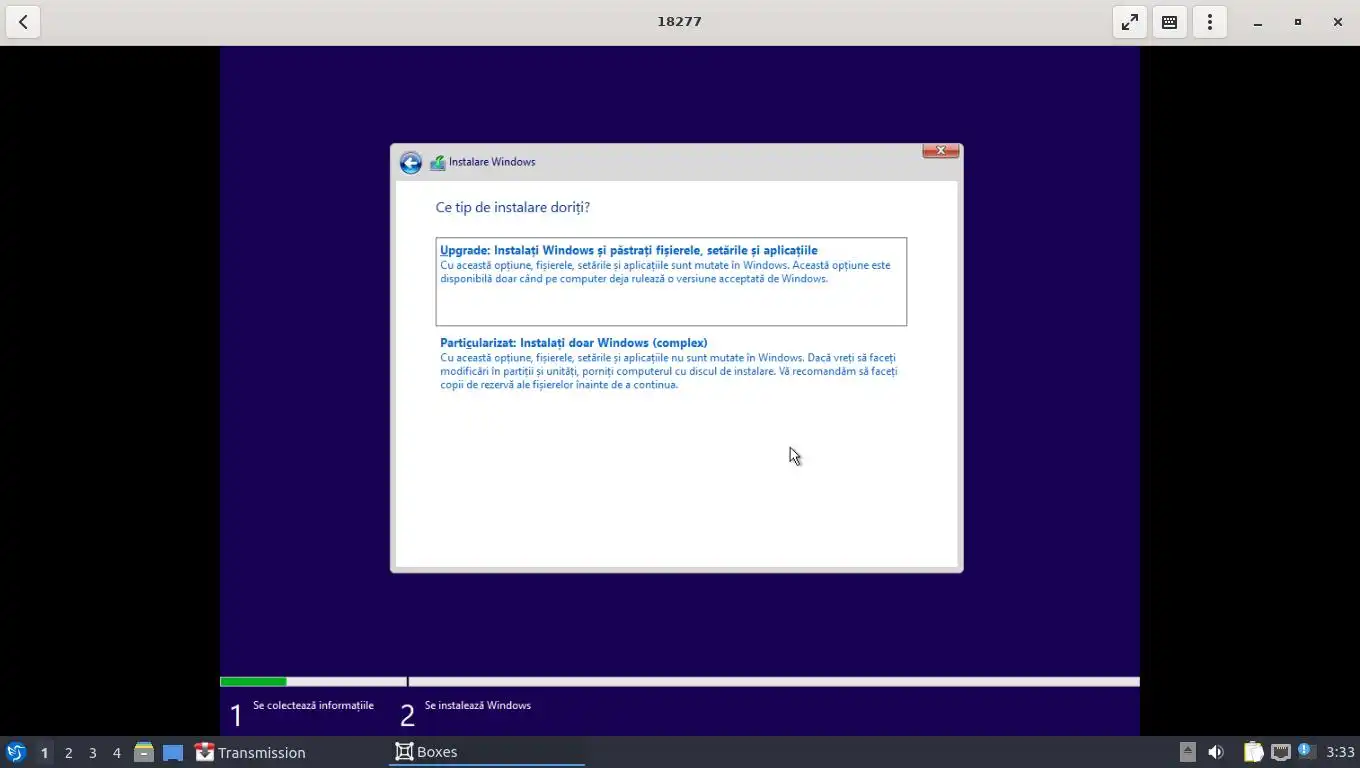
Task: Click the network tray icon
Action: point(1280,752)
